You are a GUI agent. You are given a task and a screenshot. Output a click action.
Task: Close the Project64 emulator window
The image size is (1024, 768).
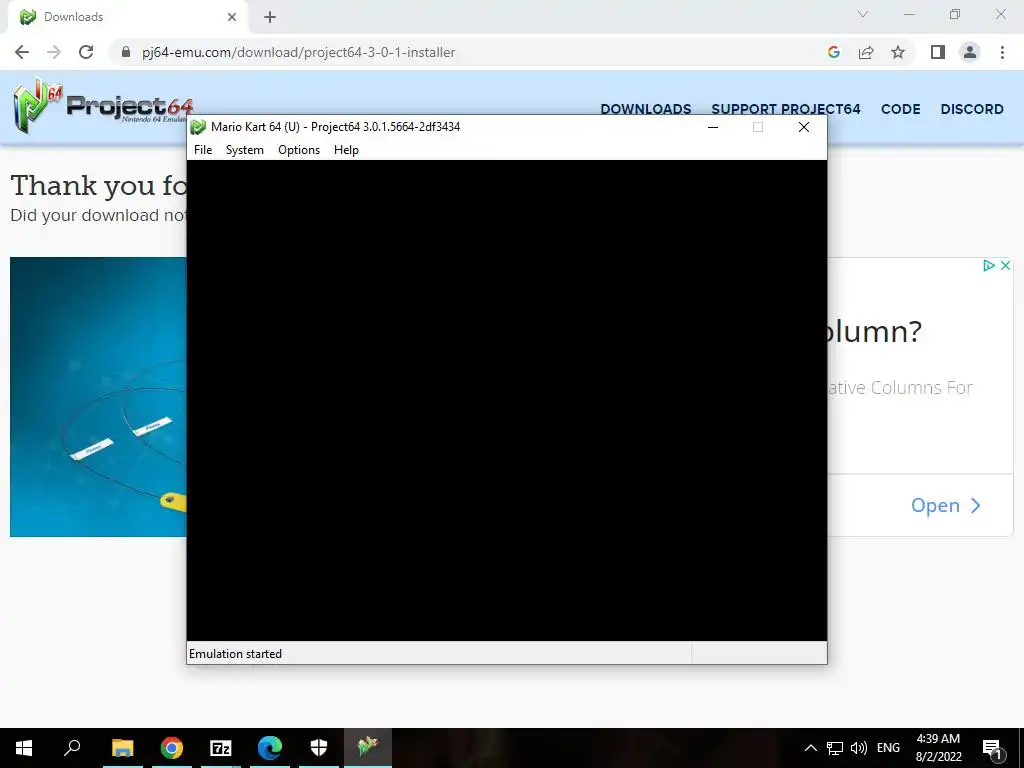(x=804, y=127)
